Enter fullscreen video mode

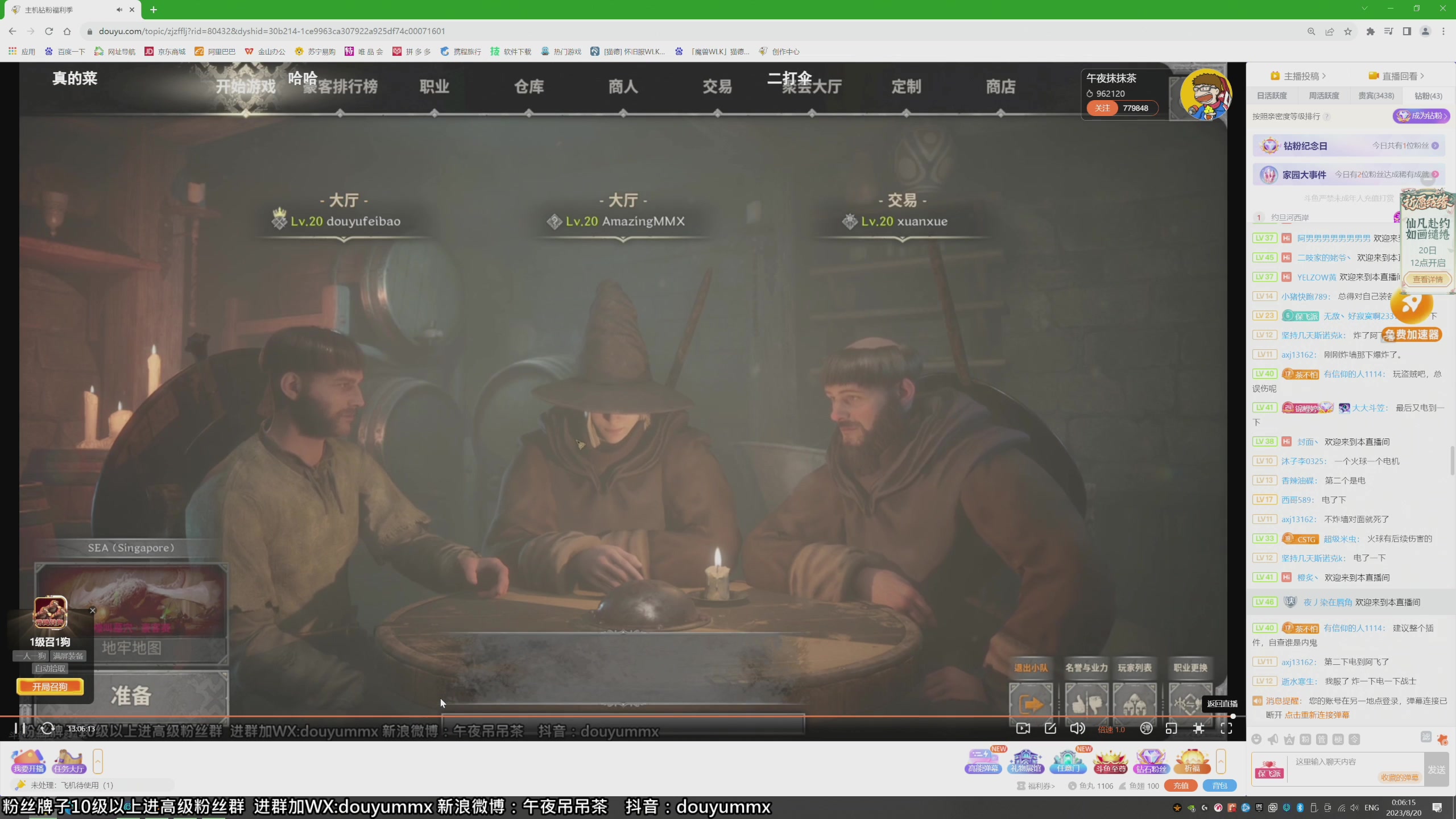click(1226, 729)
